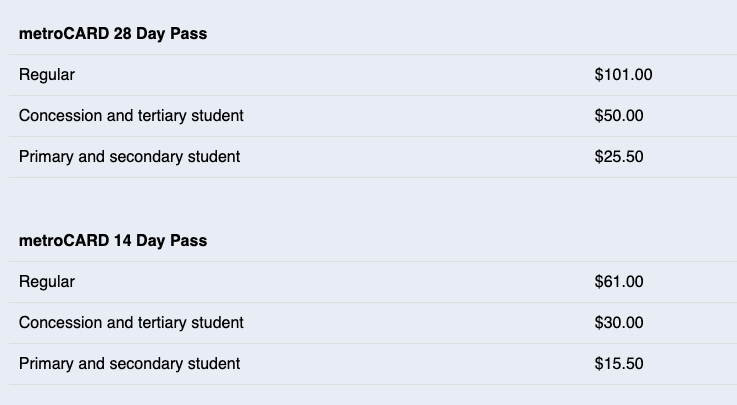The width and height of the screenshot is (737, 405).
Task: Select the $15.50 student price
Action: pyautogui.click(x=619, y=364)
